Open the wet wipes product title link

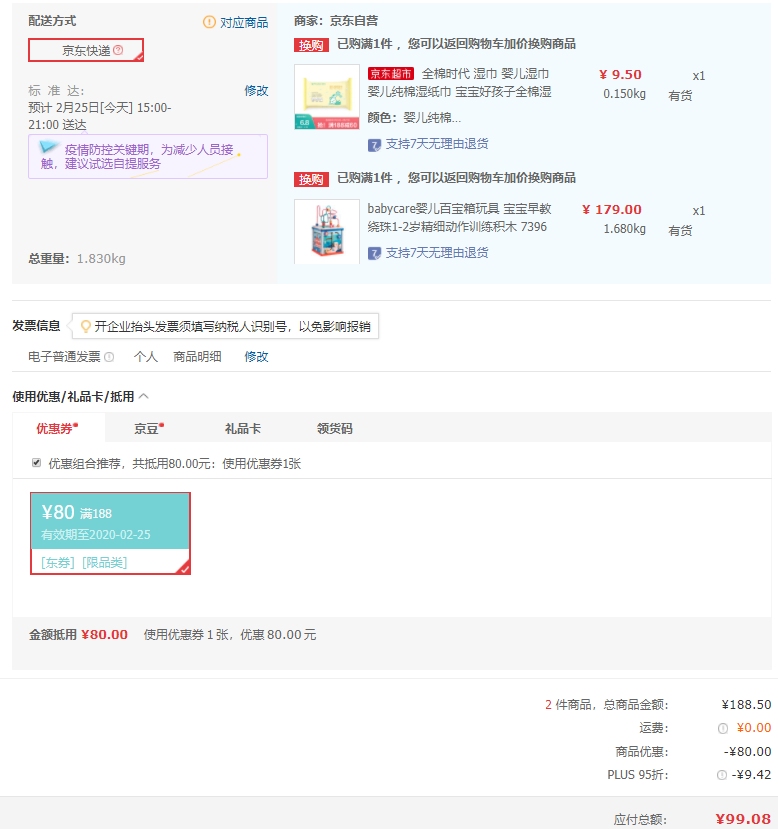[x=459, y=82]
